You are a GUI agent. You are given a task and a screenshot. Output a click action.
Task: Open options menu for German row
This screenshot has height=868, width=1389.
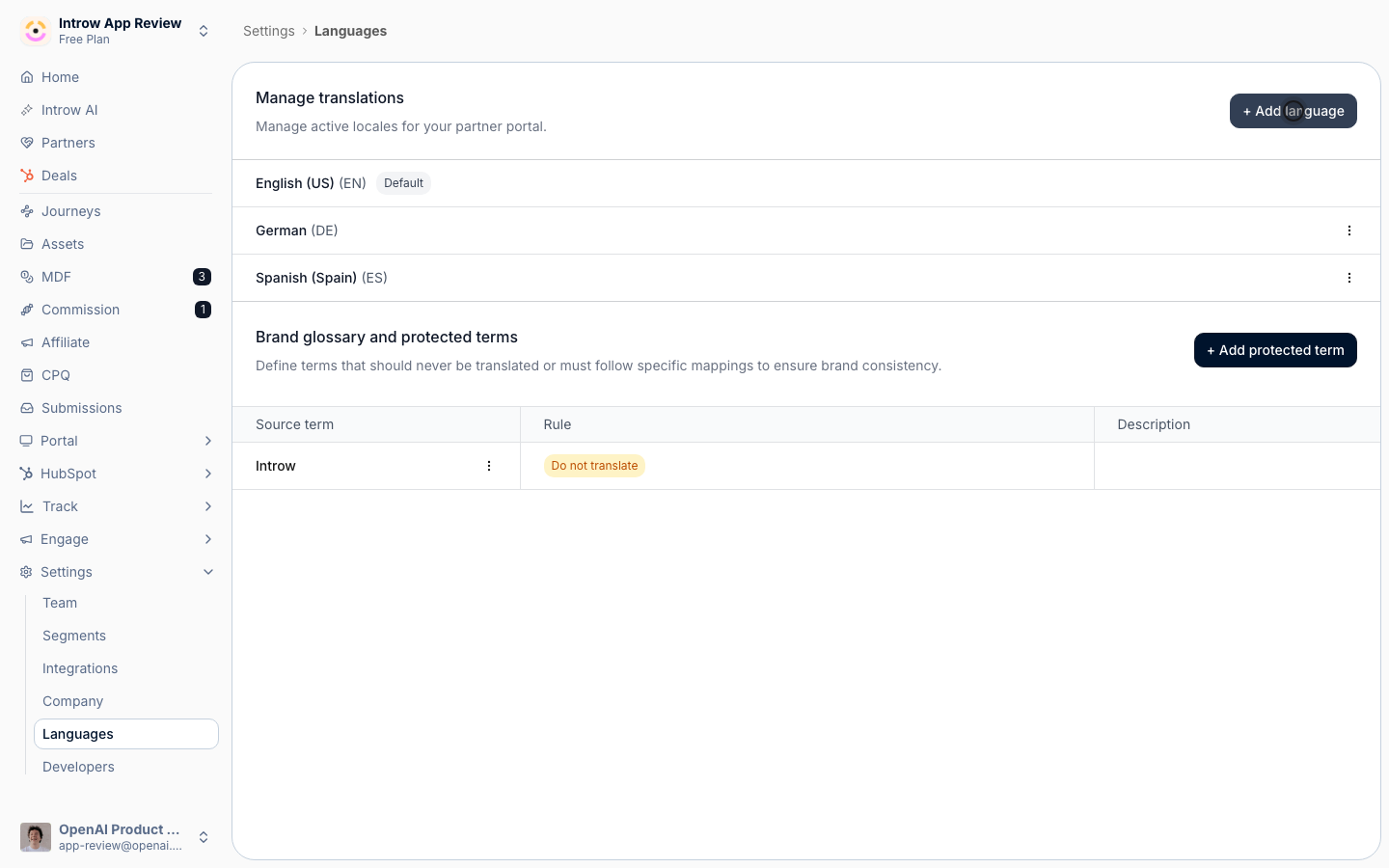click(x=1349, y=231)
